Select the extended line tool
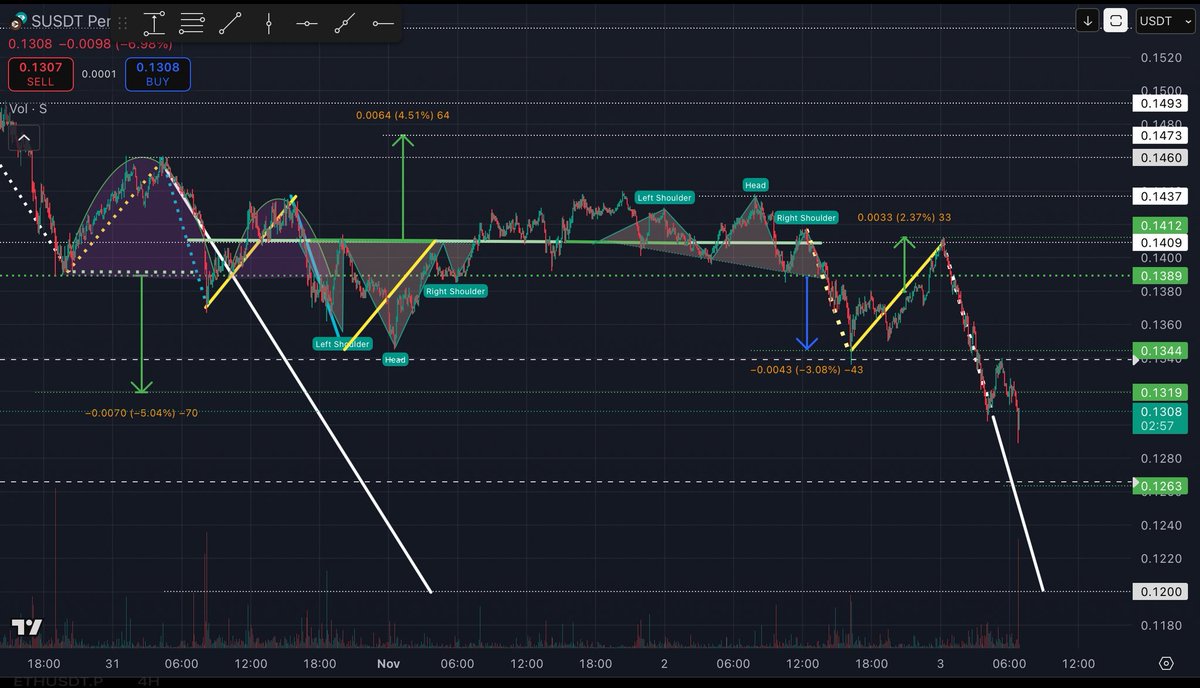 345,23
